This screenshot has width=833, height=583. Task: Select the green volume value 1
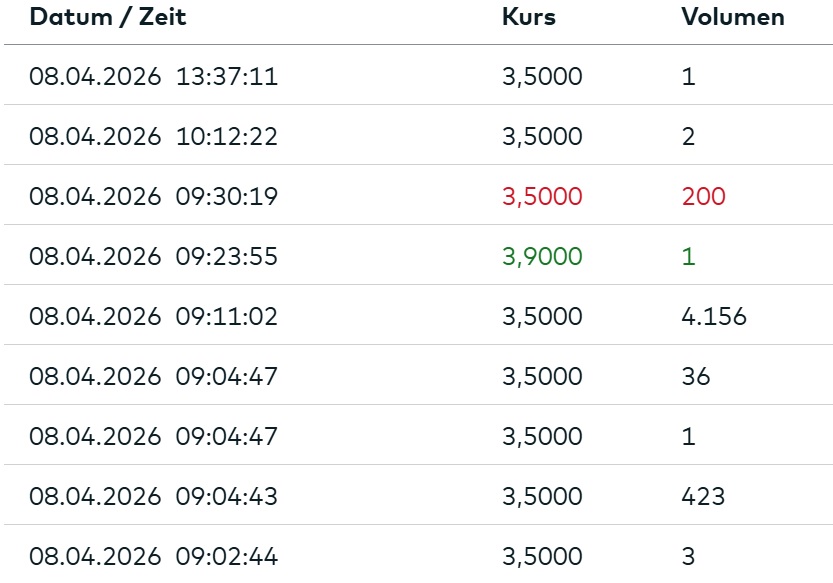click(x=688, y=257)
